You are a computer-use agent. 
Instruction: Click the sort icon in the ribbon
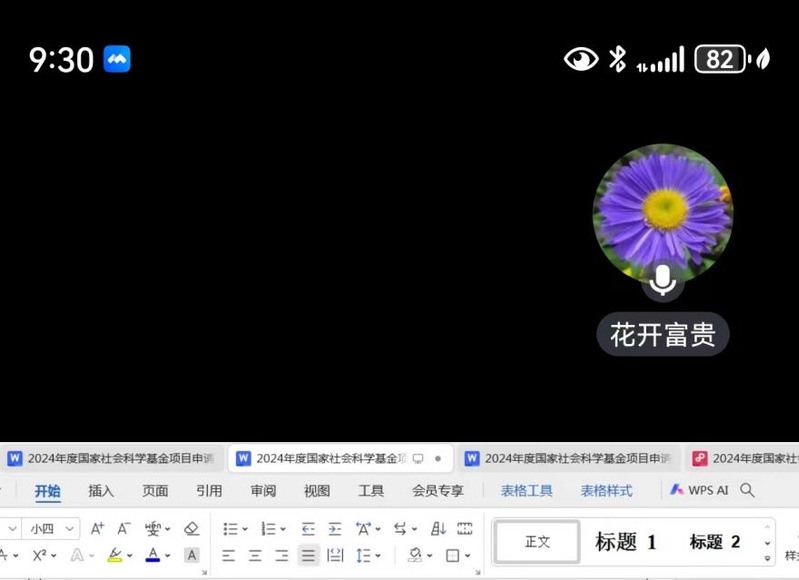(x=438, y=529)
